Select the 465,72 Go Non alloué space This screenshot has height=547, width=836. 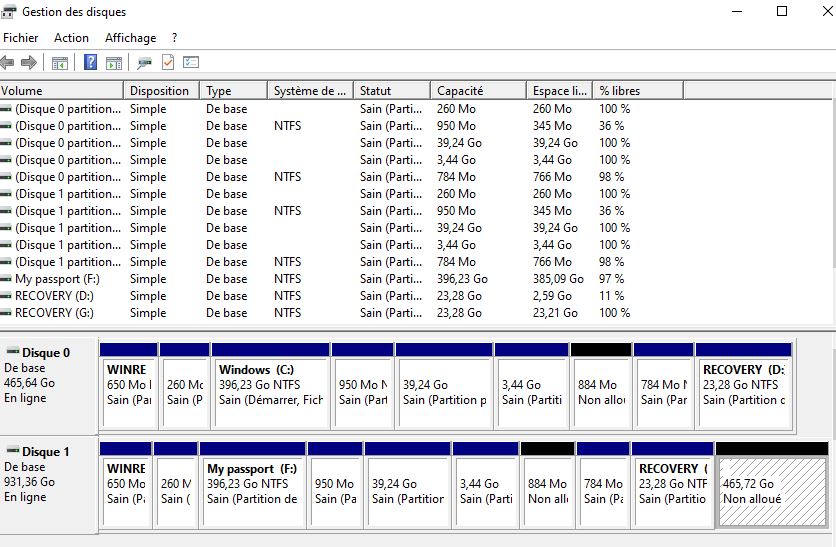772,485
